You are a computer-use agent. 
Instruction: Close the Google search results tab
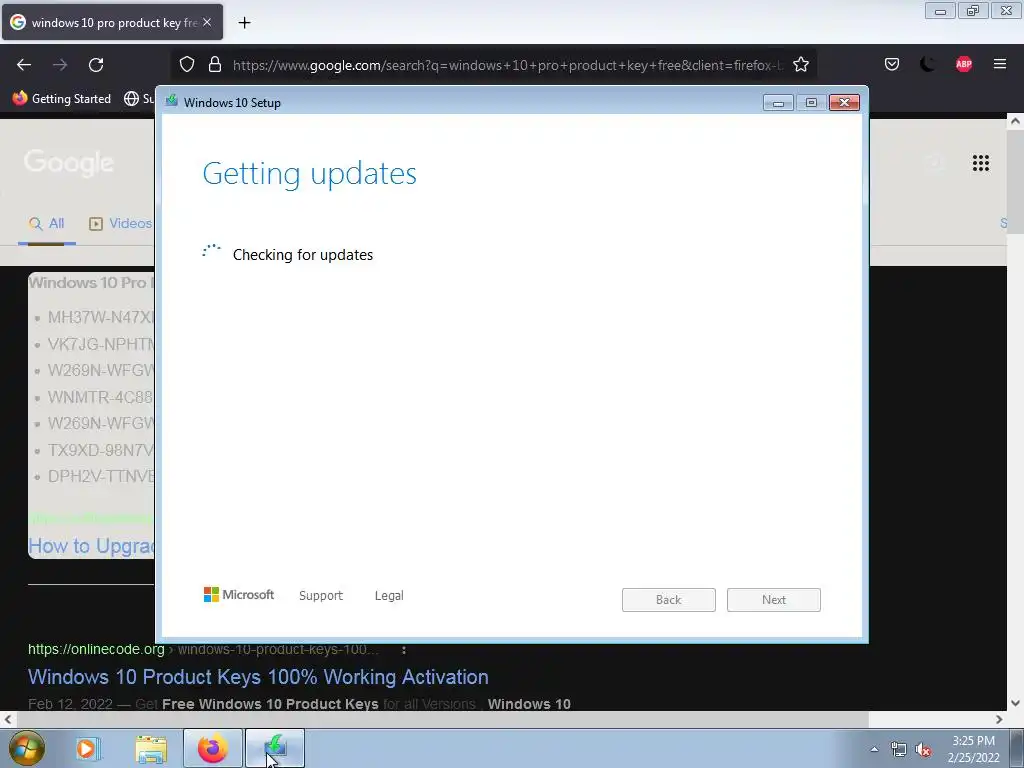click(207, 22)
